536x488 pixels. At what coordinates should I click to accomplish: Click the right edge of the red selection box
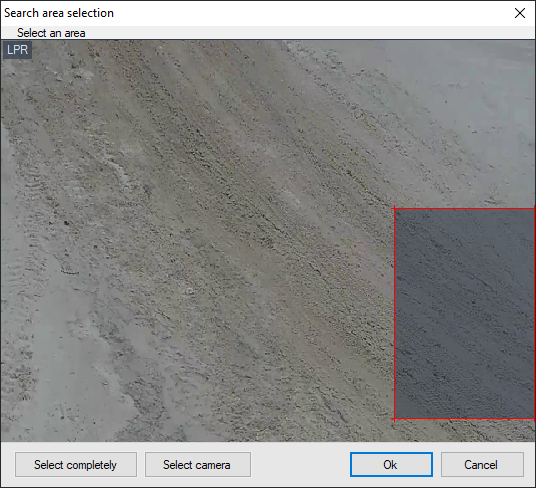534,313
